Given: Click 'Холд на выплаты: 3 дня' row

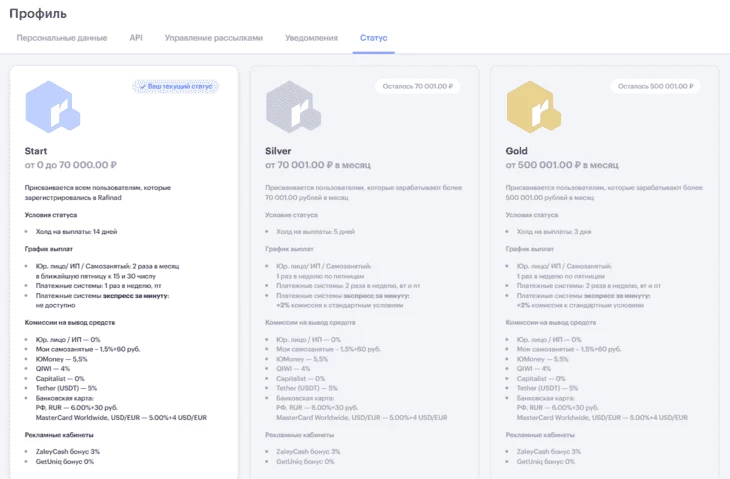Looking at the screenshot, I should 554,231.
